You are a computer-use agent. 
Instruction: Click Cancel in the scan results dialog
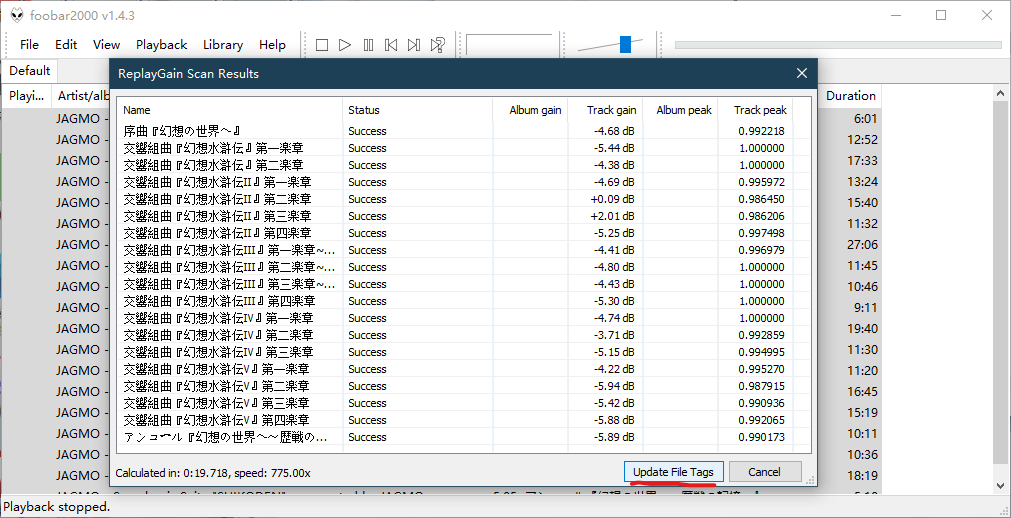764,472
